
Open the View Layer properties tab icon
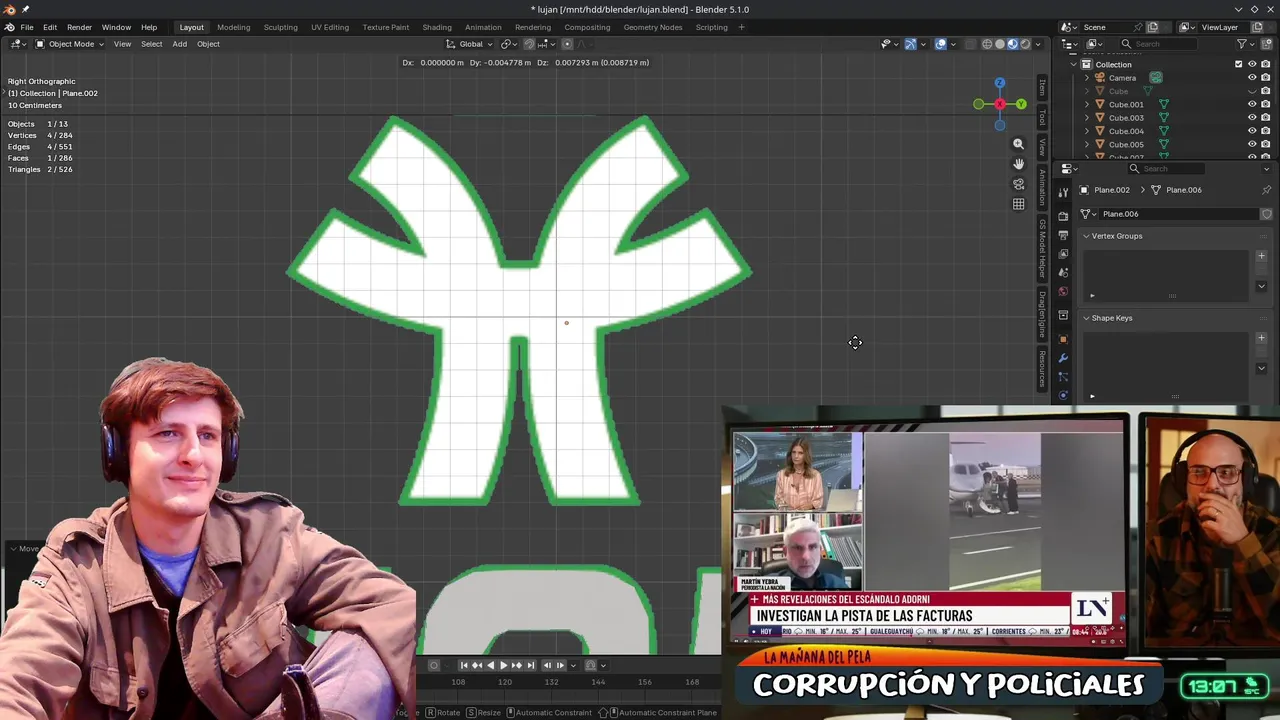coord(1063,253)
